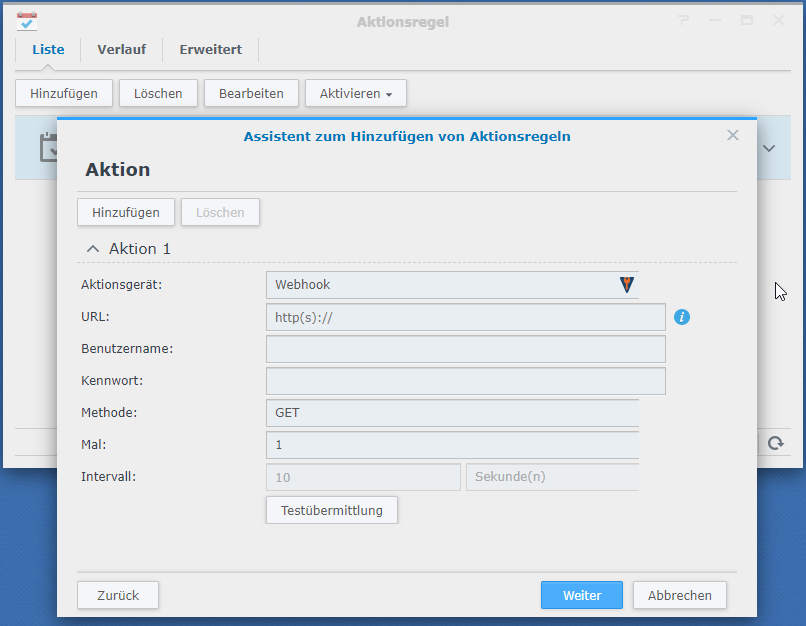Viewport: 806px width, 626px height.
Task: Collapse the Aktion 1 section
Action: pos(93,249)
